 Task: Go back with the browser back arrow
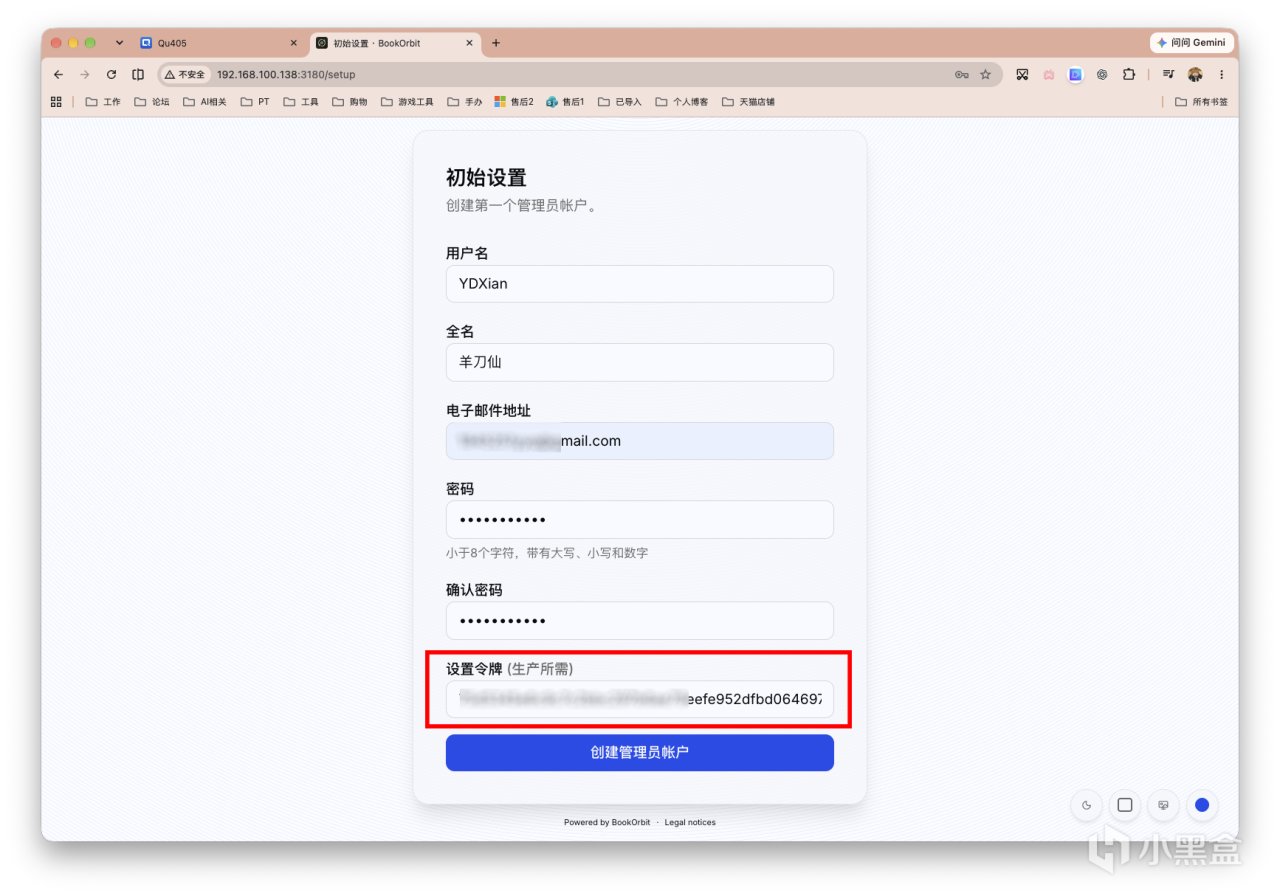coord(58,74)
